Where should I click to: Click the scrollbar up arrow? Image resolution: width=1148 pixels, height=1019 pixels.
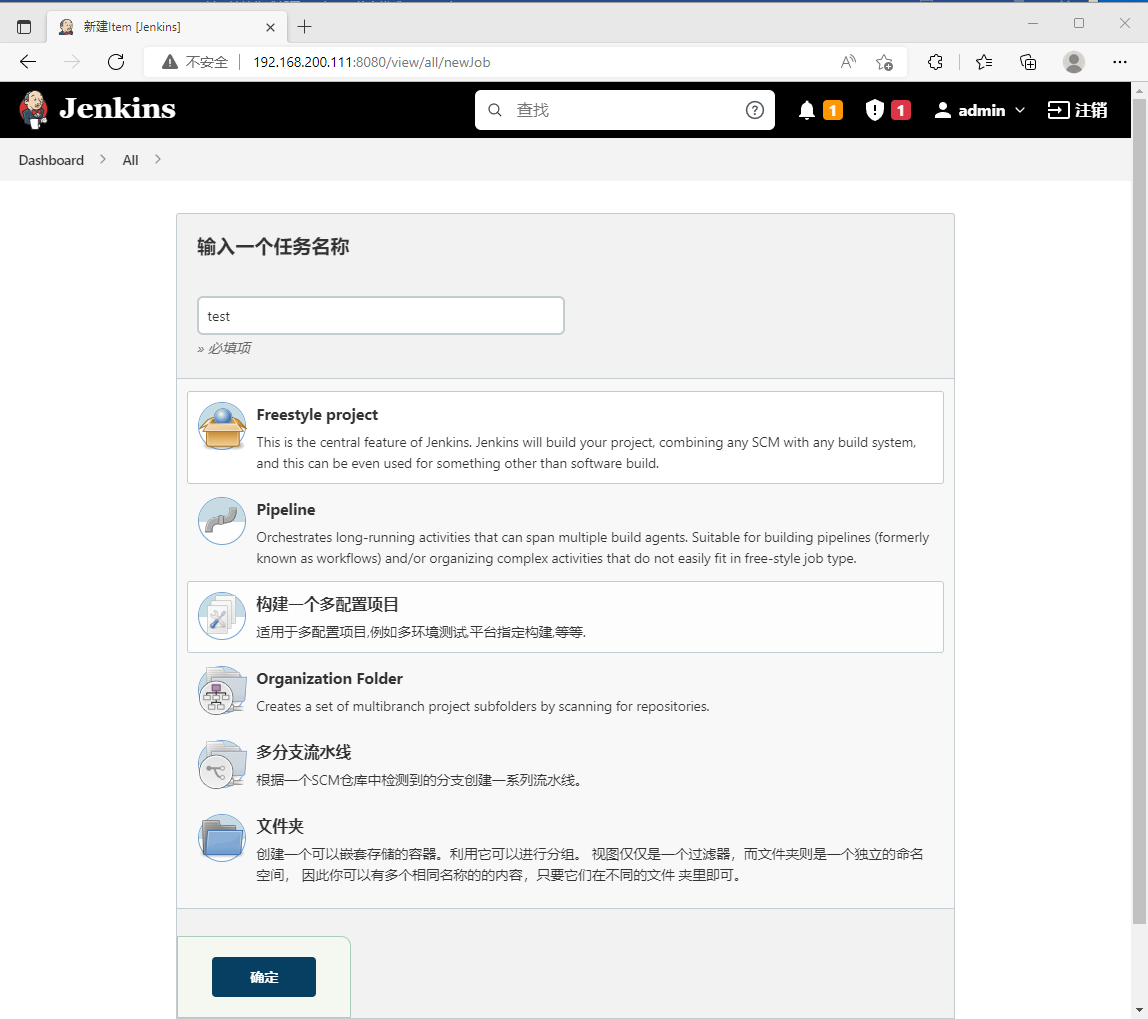tap(1139, 90)
